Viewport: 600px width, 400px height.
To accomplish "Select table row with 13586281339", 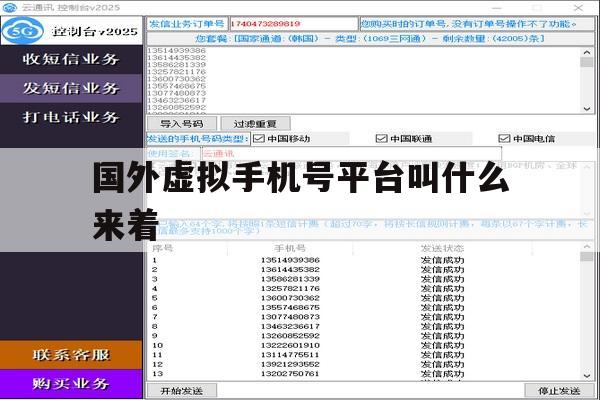I will 364,279.
